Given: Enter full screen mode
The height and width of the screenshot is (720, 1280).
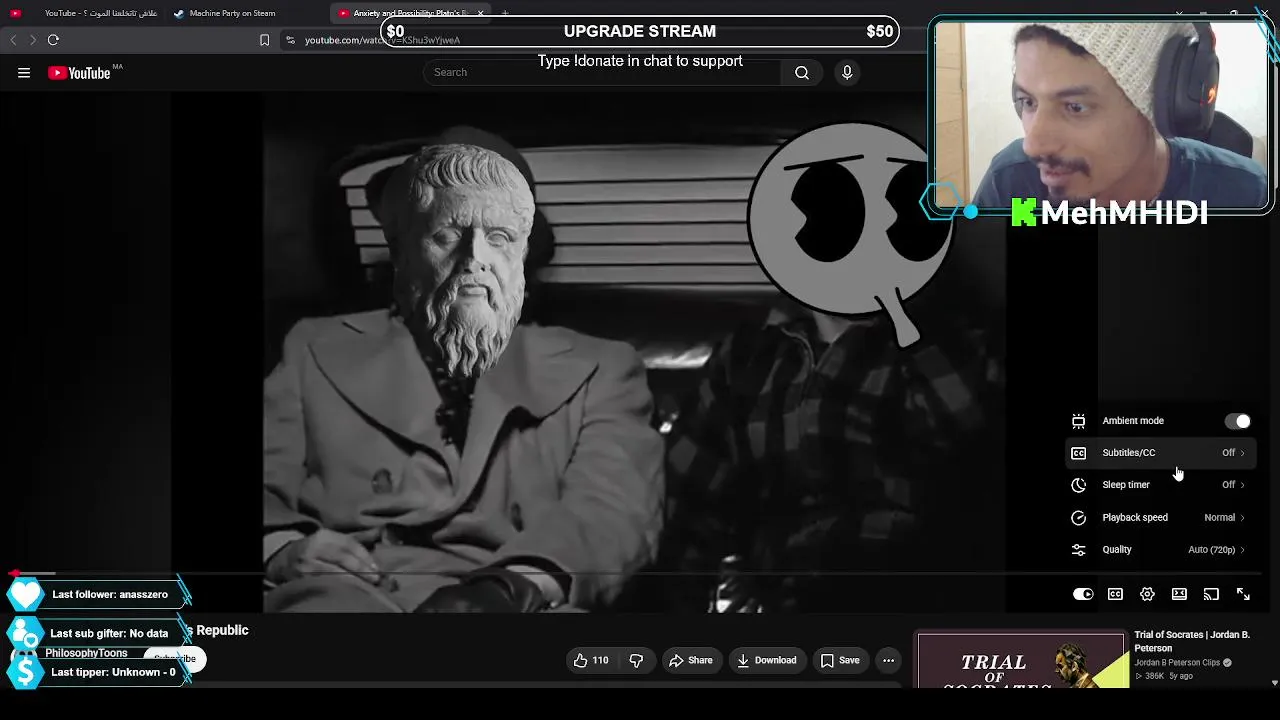Looking at the screenshot, I should click(1243, 594).
